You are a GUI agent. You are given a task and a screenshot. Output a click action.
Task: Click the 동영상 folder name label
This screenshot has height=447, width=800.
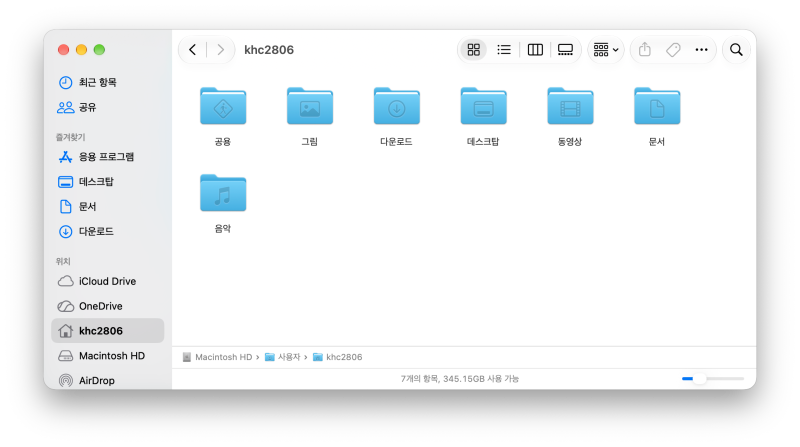tap(570, 142)
